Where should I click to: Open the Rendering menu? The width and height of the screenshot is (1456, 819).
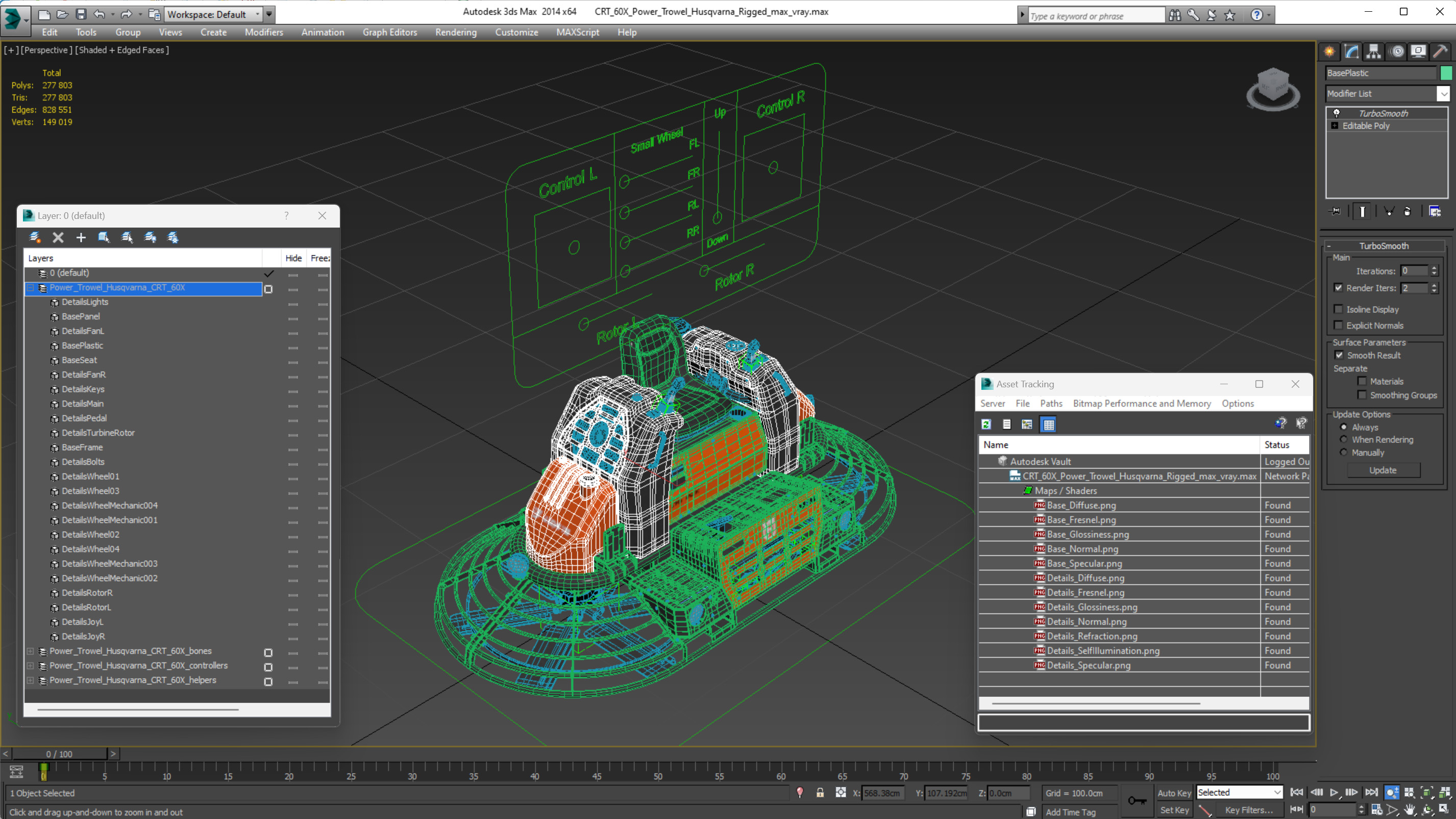pos(456,32)
